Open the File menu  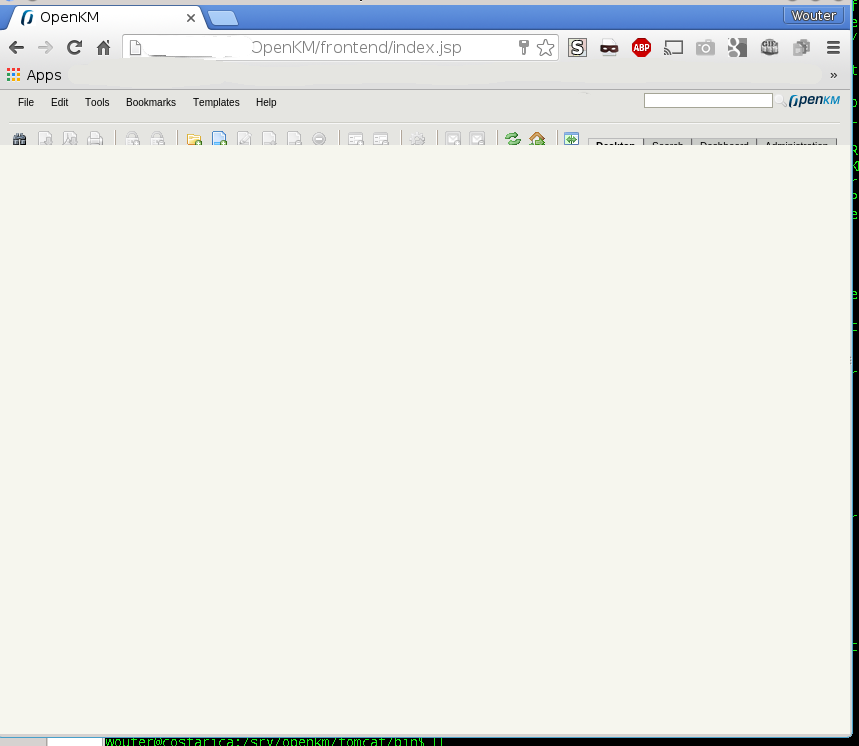[x=26, y=102]
